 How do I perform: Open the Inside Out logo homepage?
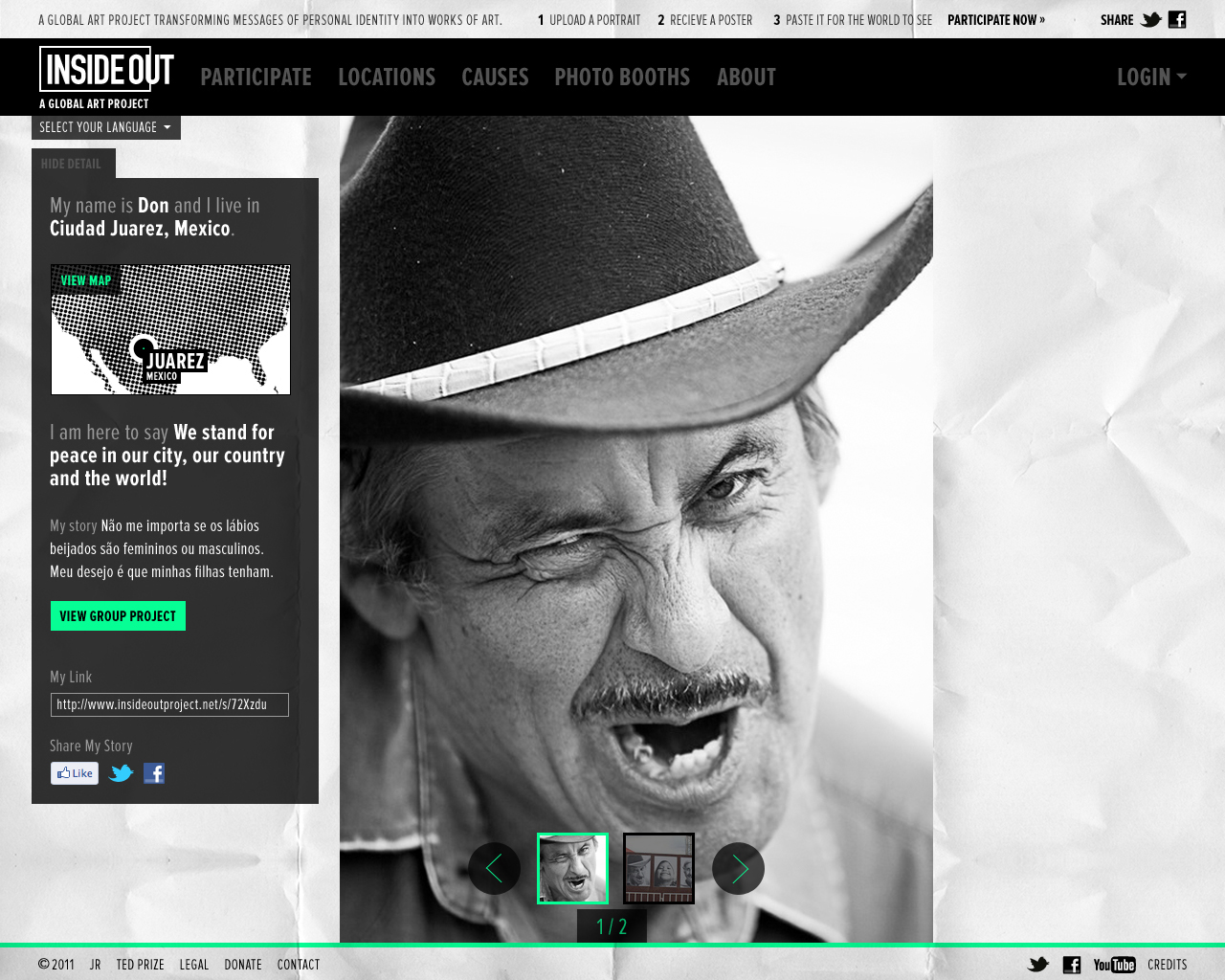pos(106,78)
